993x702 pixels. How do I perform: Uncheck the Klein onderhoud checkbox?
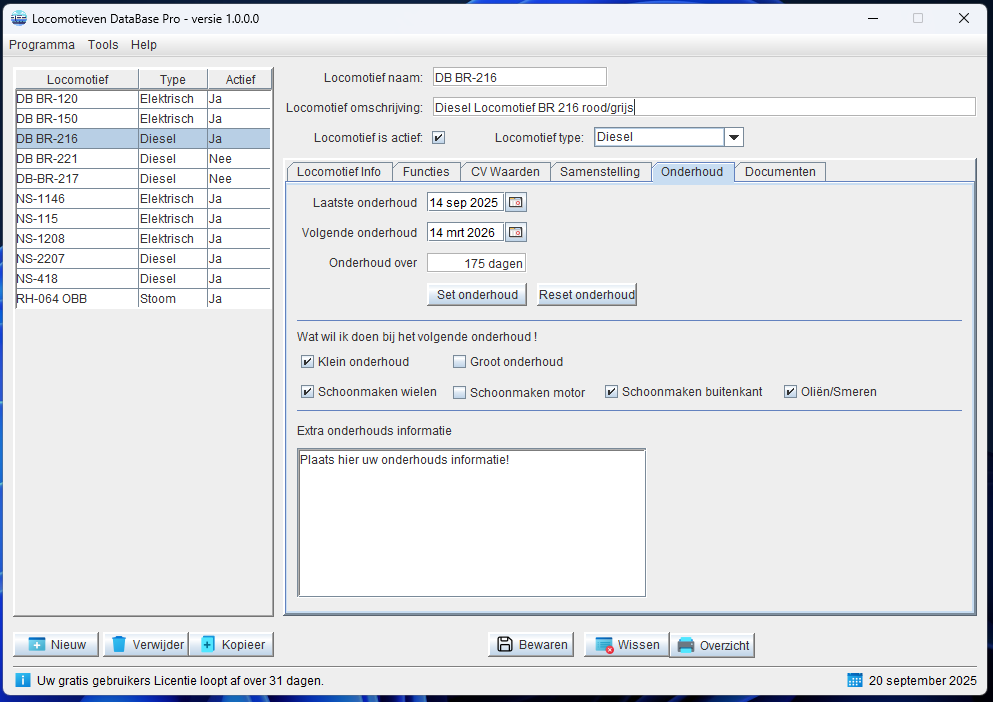tap(308, 362)
